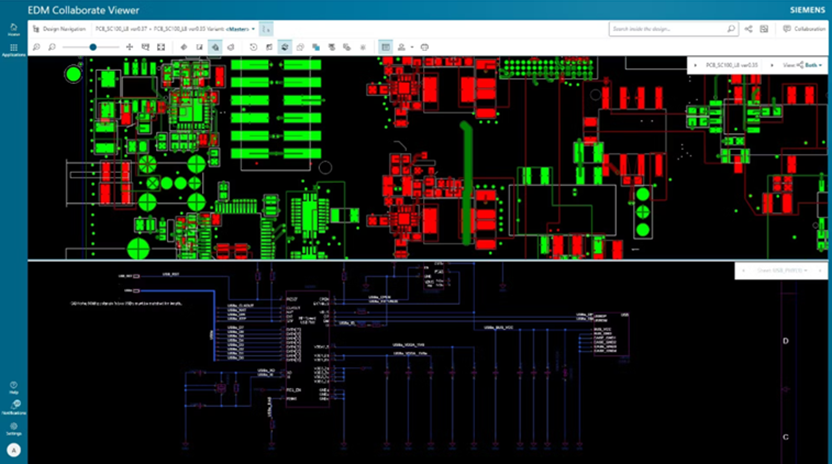The width and height of the screenshot is (832, 464).
Task: Toggle the highlighted compare mode toolbar button
Action: click(285, 47)
